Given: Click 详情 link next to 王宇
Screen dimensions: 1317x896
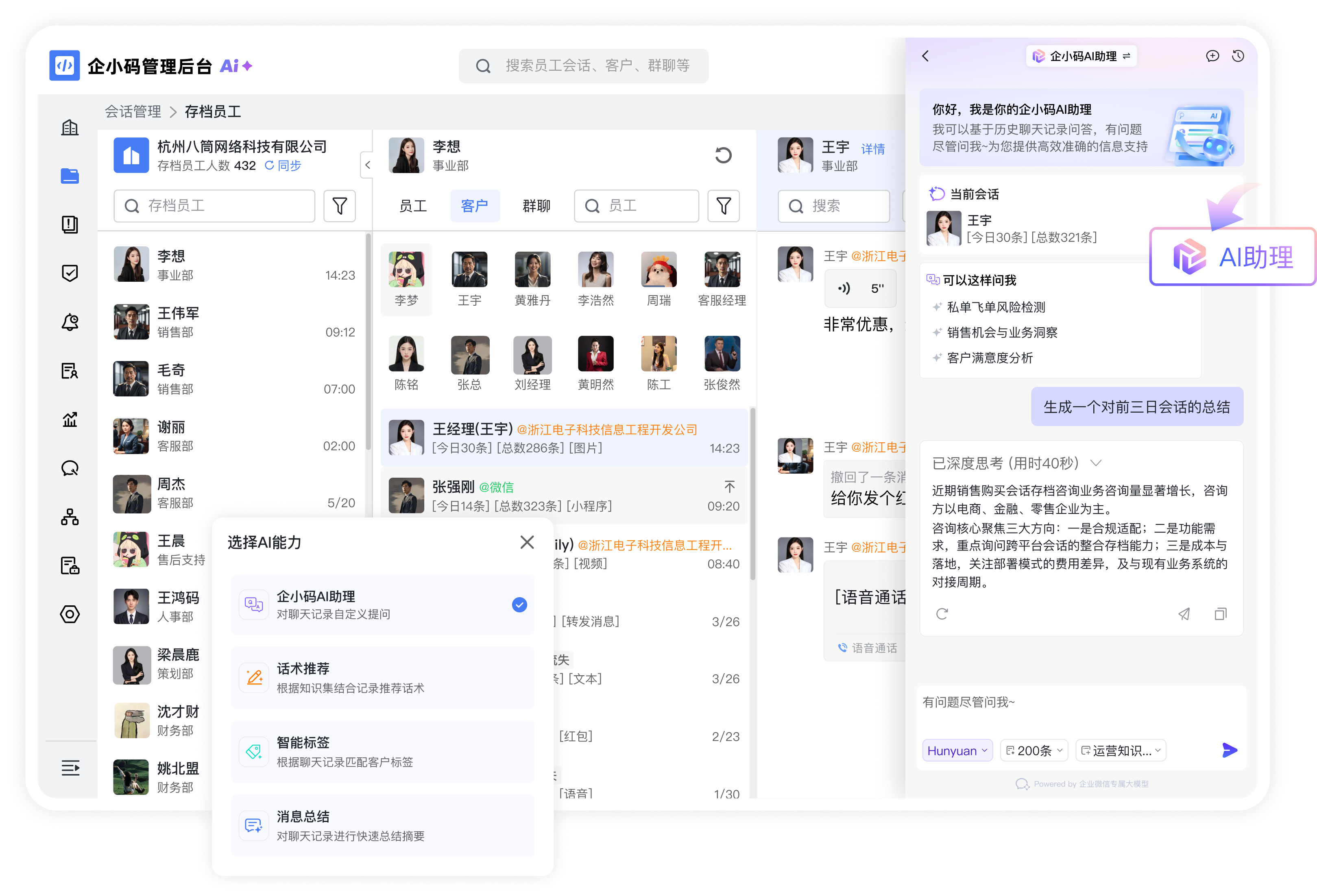Looking at the screenshot, I should click(873, 148).
